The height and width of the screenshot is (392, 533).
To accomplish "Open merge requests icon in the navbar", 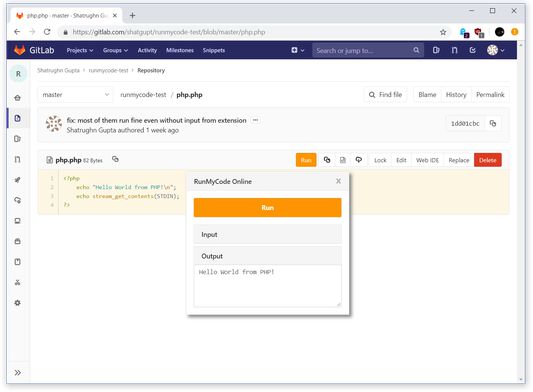I will (x=454, y=50).
